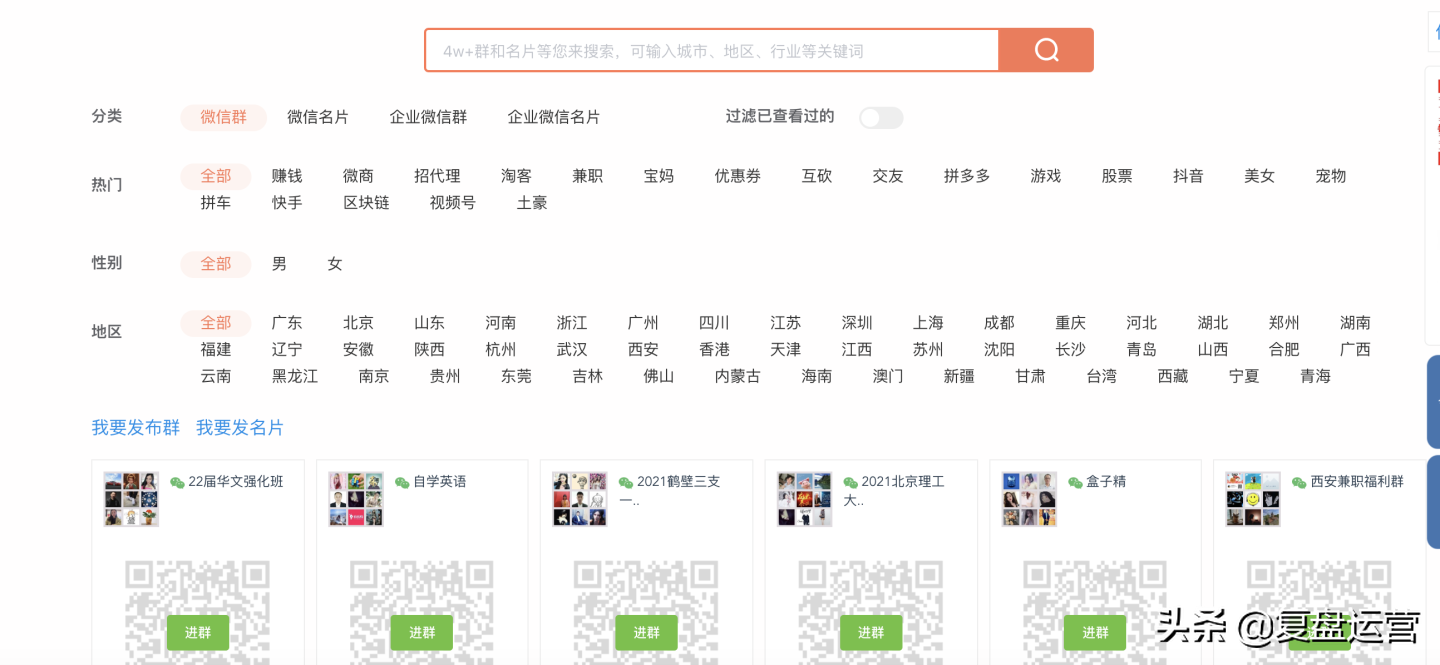Filter region by 北京
1440x665 pixels.
point(358,323)
